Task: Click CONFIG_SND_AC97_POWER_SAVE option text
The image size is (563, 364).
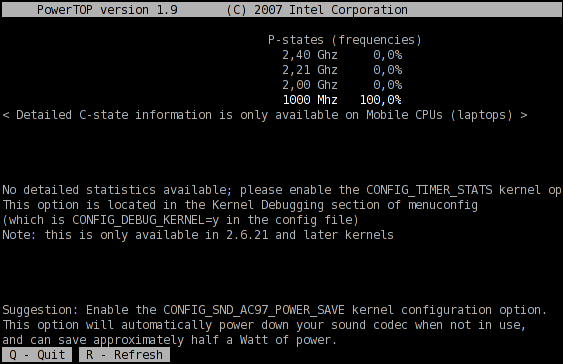Action: [254, 310]
